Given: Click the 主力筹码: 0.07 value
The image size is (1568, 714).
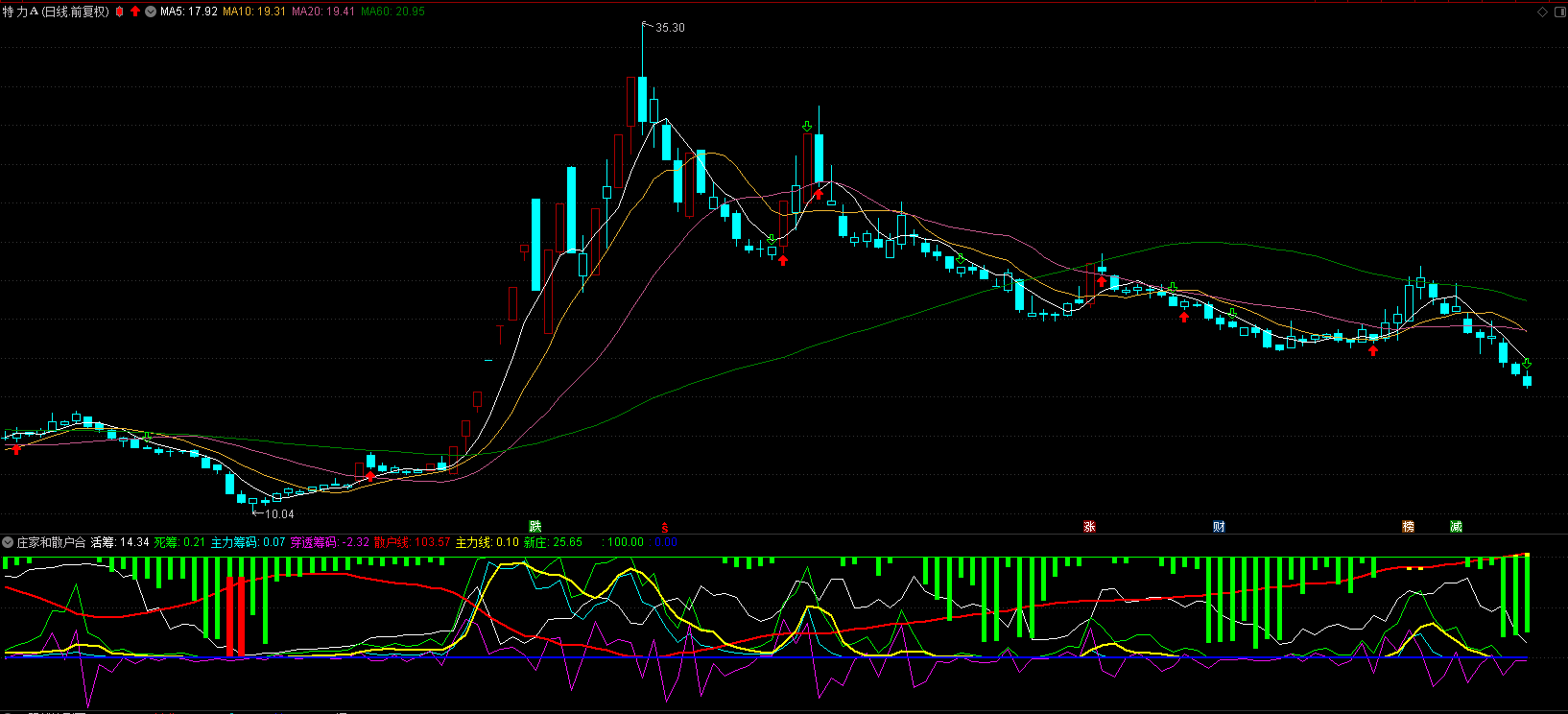Looking at the screenshot, I should [x=249, y=542].
